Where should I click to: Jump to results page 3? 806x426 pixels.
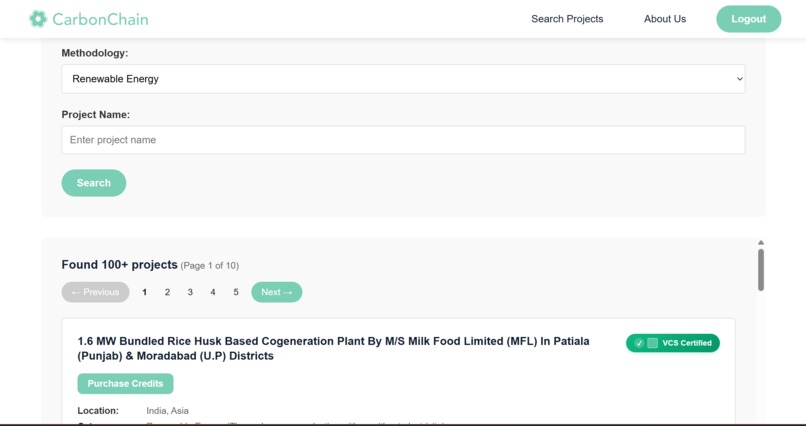(x=190, y=292)
